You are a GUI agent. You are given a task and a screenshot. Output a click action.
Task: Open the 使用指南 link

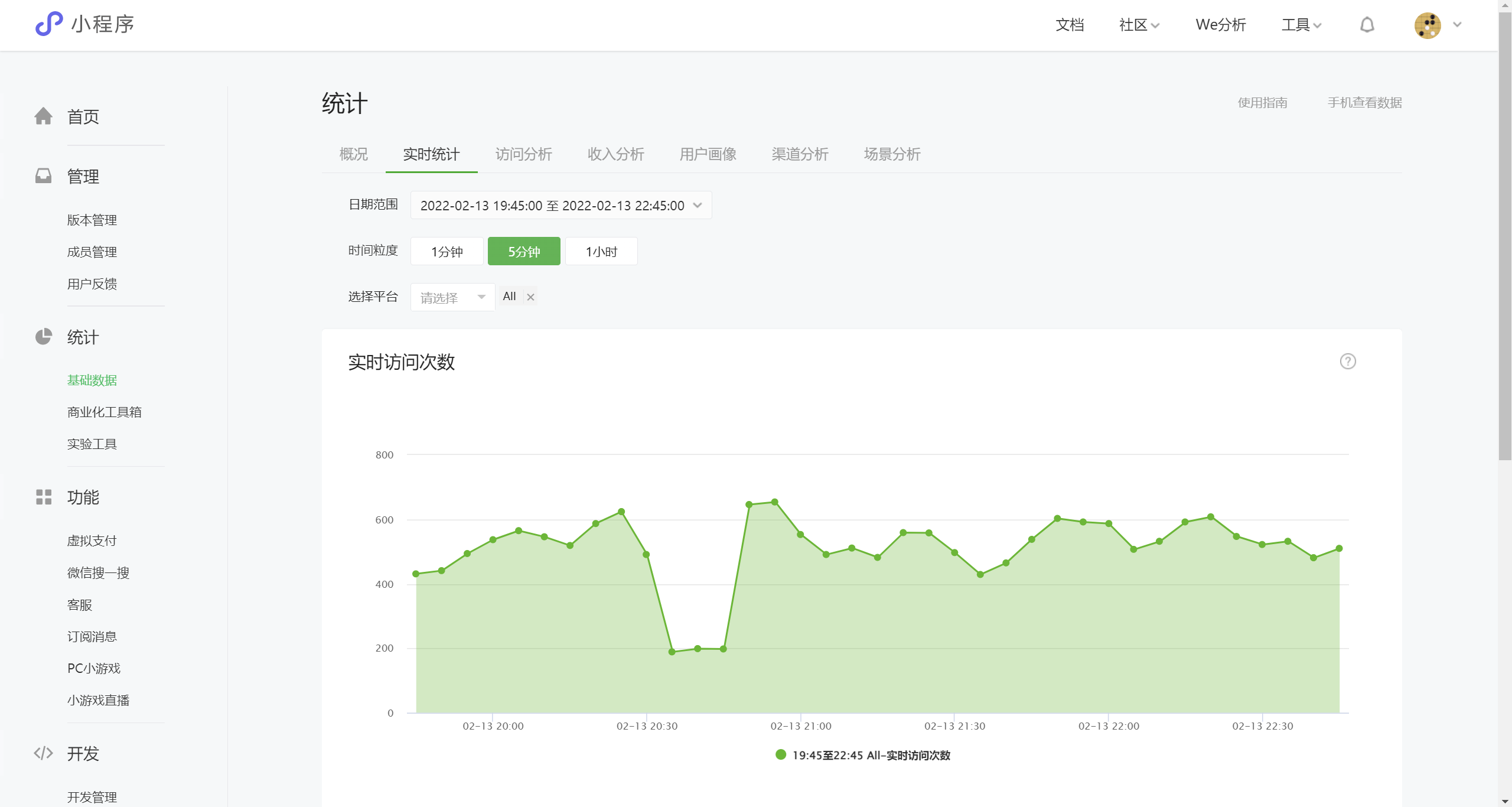(1262, 103)
